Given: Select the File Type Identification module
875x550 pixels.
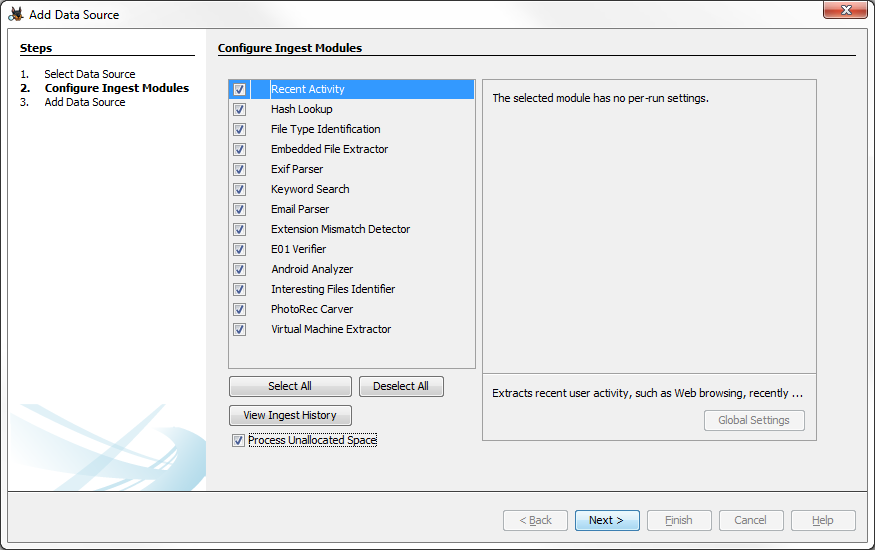Looking at the screenshot, I should coord(325,130).
